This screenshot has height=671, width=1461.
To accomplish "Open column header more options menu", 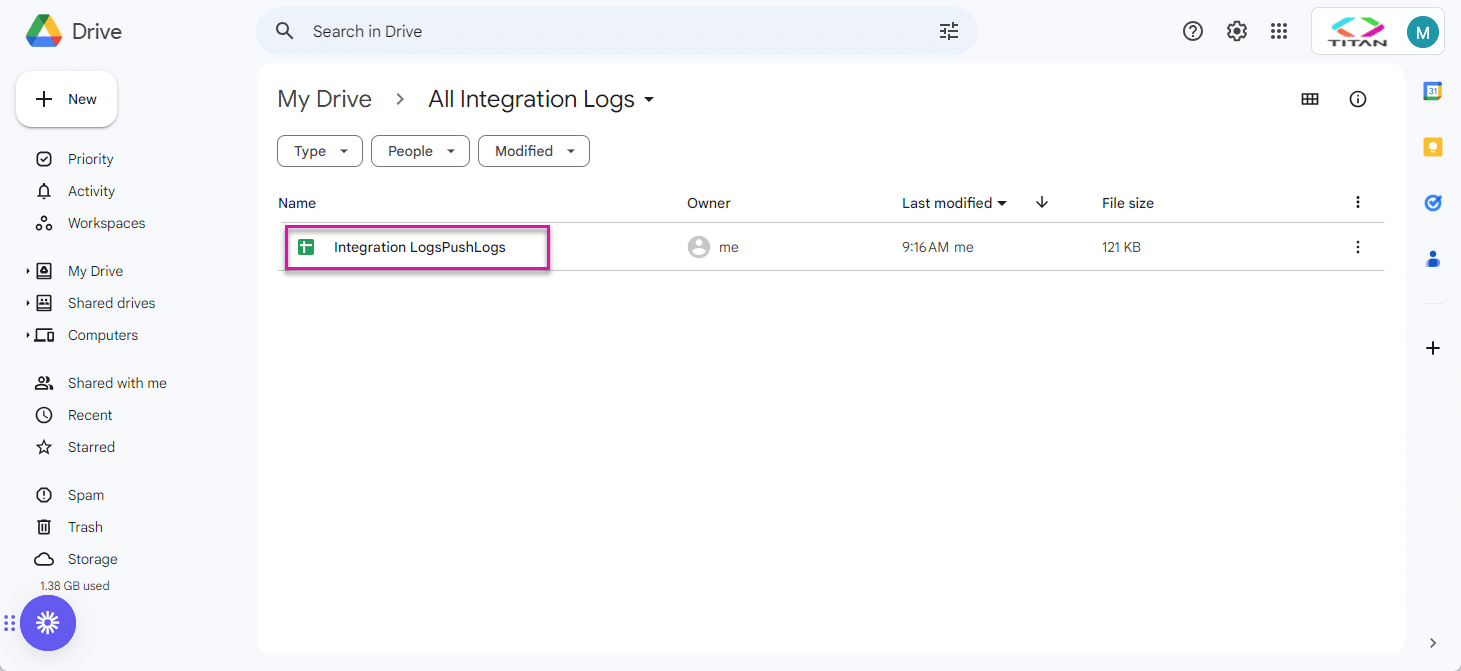I will point(1358,202).
